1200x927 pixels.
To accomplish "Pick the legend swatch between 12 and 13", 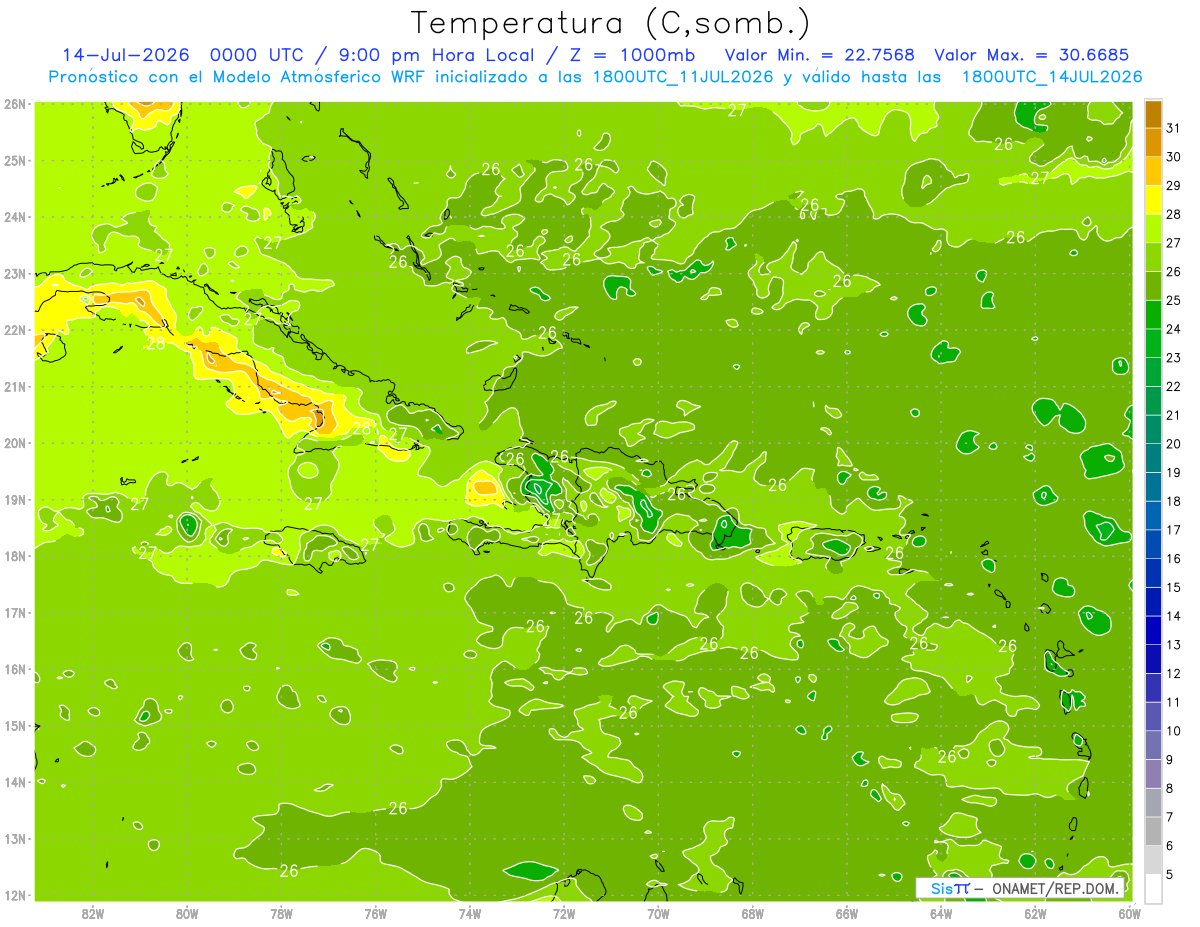I will (1153, 658).
